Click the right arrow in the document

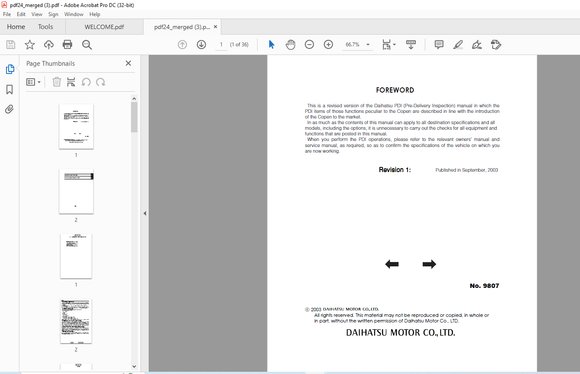pyautogui.click(x=429, y=264)
